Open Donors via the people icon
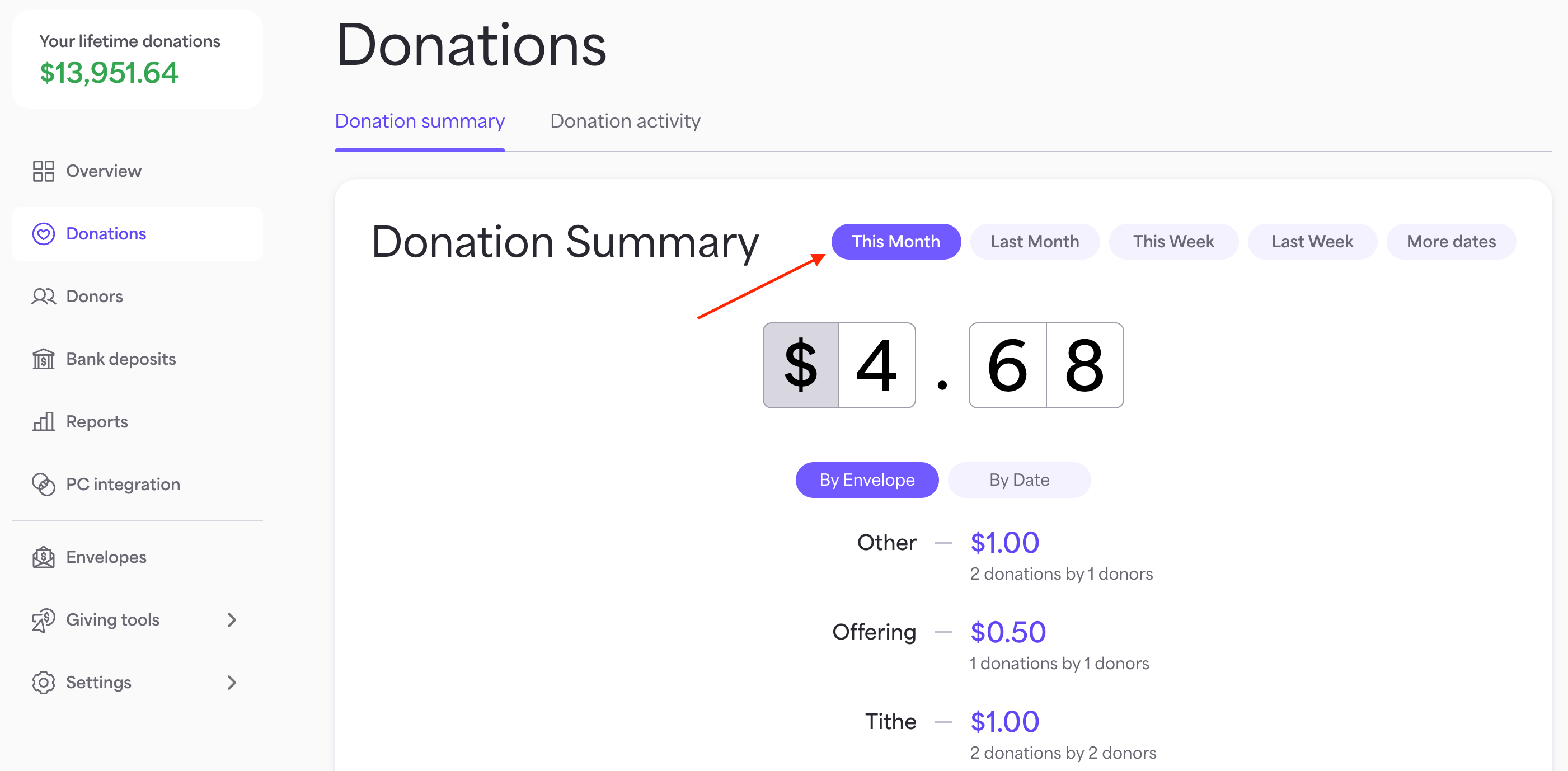1568x771 pixels. pyautogui.click(x=43, y=297)
